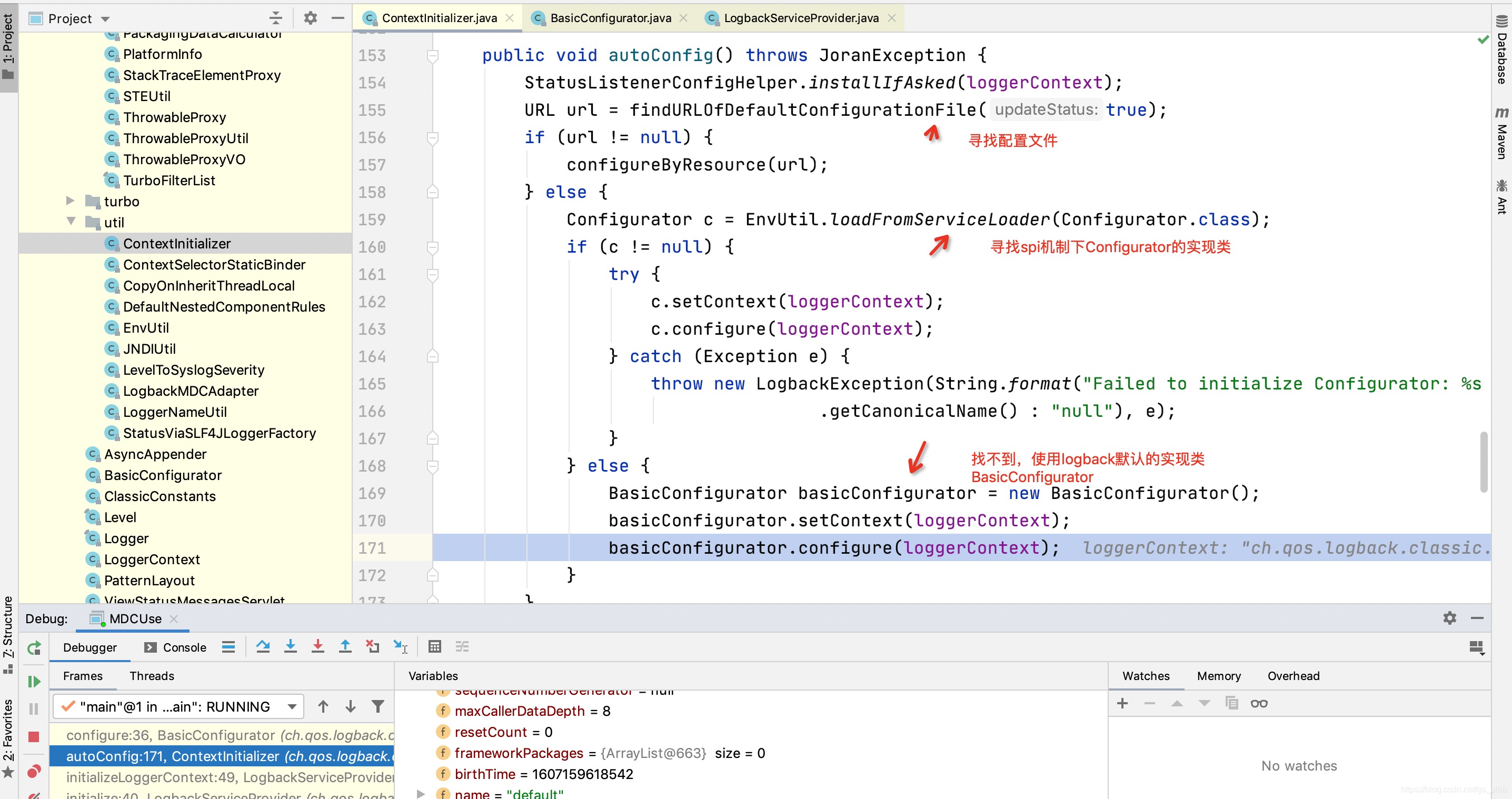Resume the program with green play icon
The width and height of the screenshot is (1512, 799).
coord(34,681)
